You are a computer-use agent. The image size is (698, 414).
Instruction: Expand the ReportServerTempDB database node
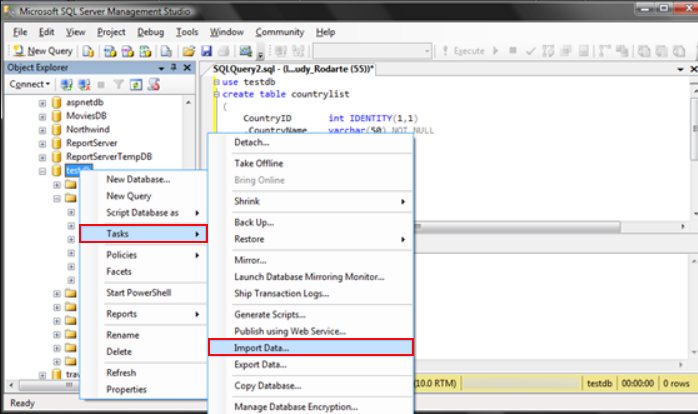[x=42, y=158]
